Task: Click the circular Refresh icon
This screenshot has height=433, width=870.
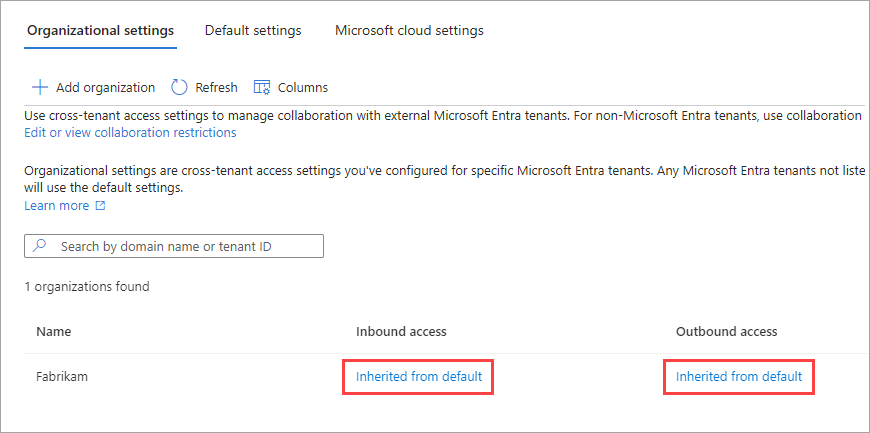Action: 180,88
